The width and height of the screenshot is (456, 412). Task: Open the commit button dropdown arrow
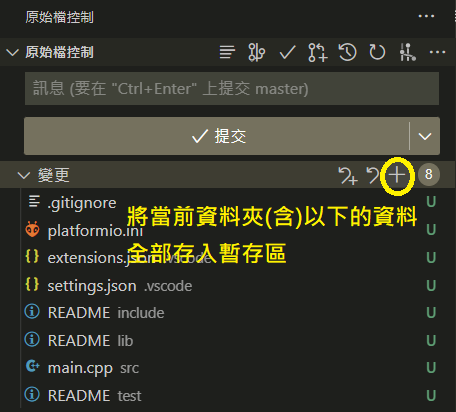pos(425,136)
